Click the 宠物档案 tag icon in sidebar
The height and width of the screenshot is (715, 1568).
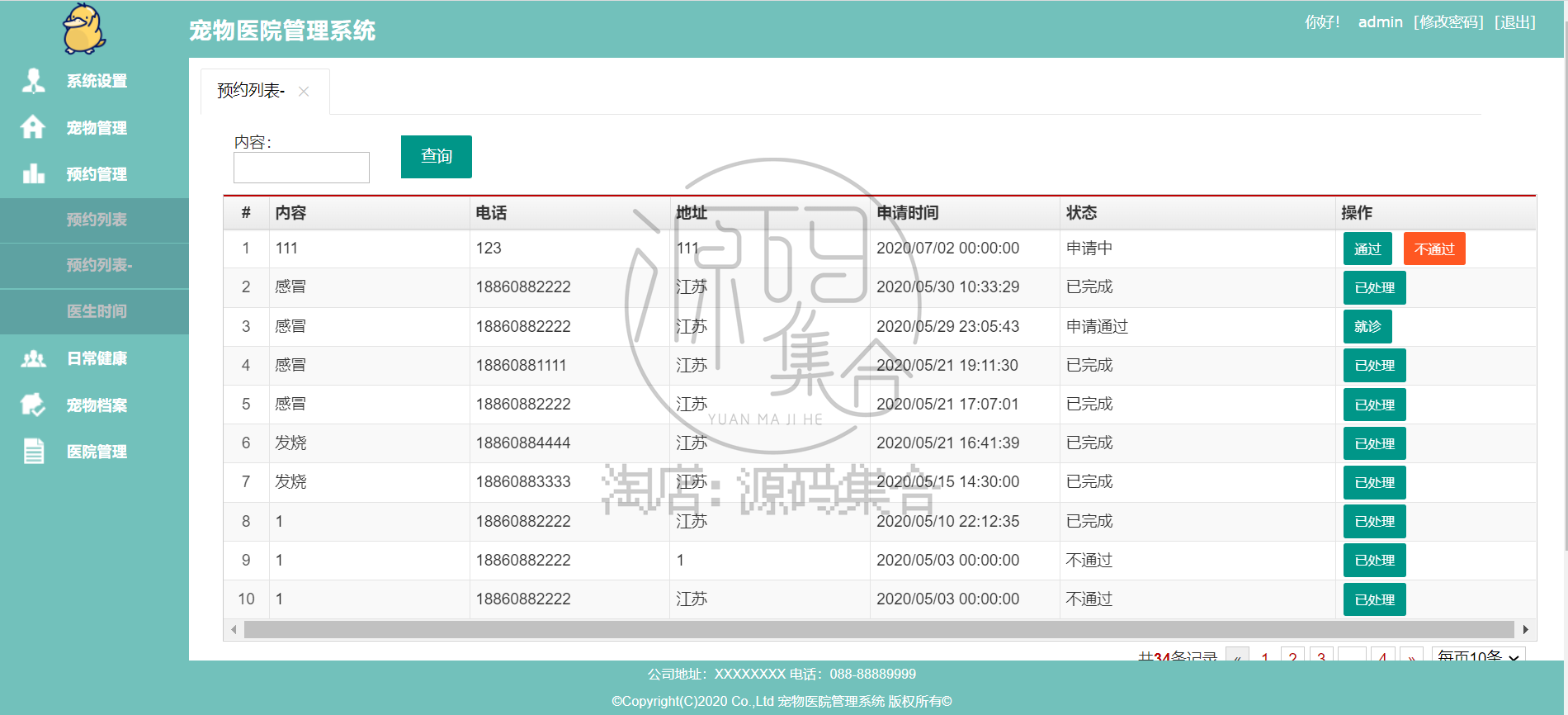click(x=33, y=405)
